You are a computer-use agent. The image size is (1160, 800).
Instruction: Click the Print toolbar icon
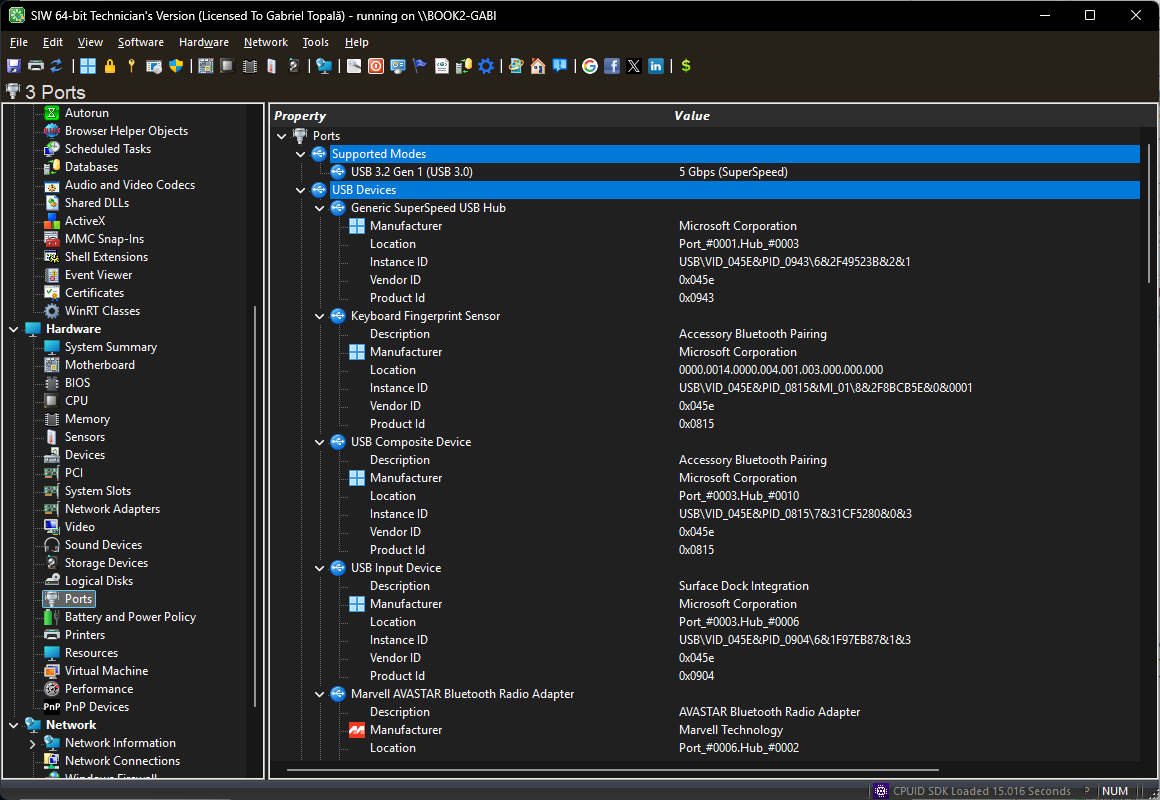(36, 66)
